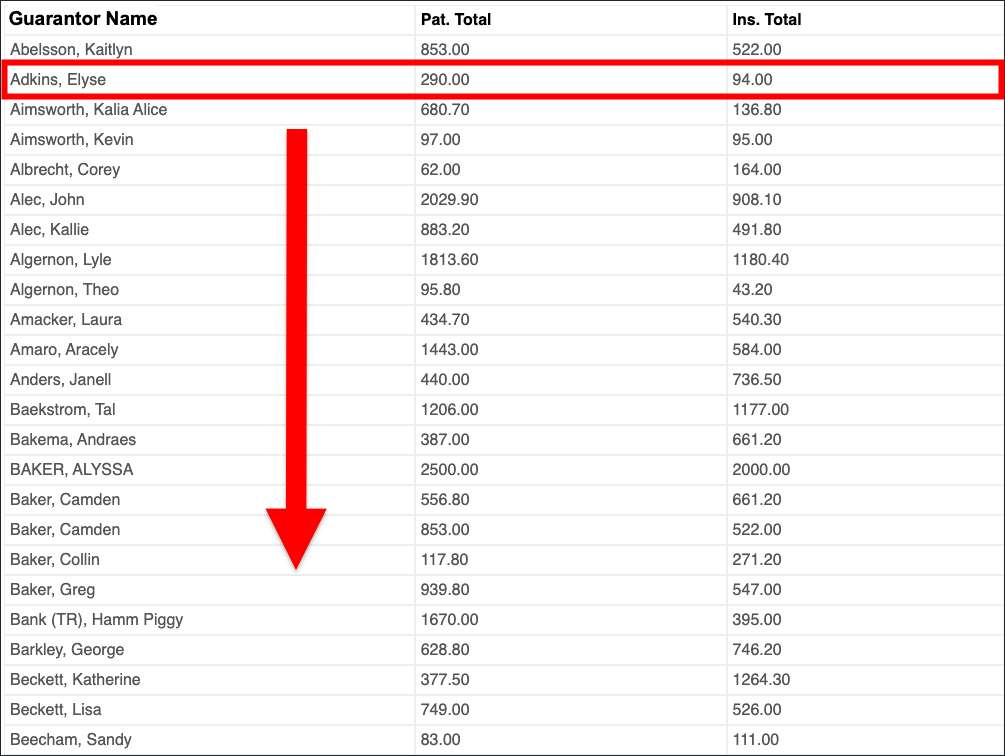Click insurance total 746.20
1005x756 pixels.
pos(757,650)
